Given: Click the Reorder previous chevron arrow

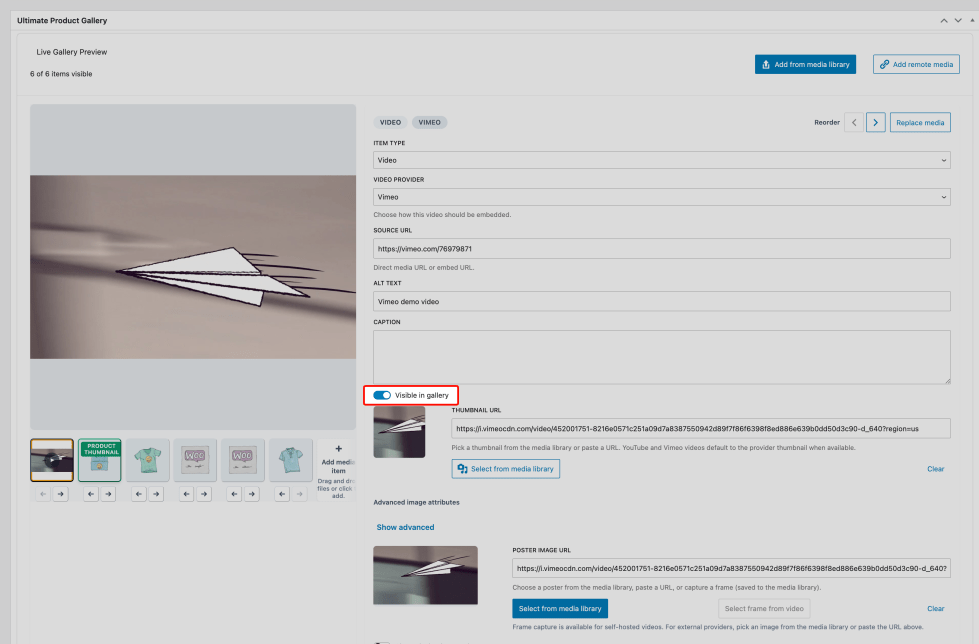Looking at the screenshot, I should [x=853, y=122].
